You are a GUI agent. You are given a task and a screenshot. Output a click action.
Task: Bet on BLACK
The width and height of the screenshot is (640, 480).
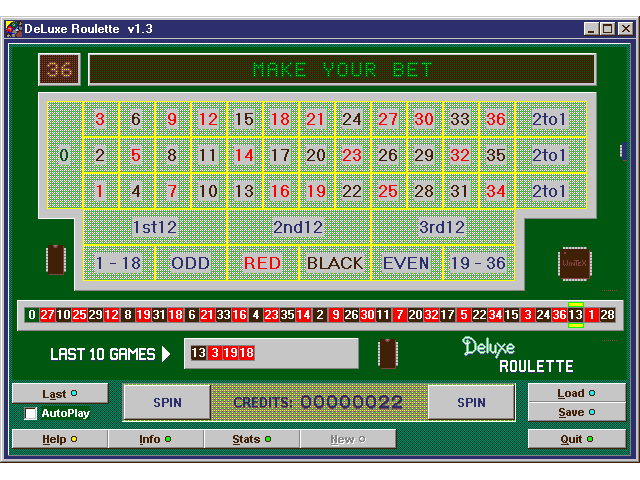334,263
